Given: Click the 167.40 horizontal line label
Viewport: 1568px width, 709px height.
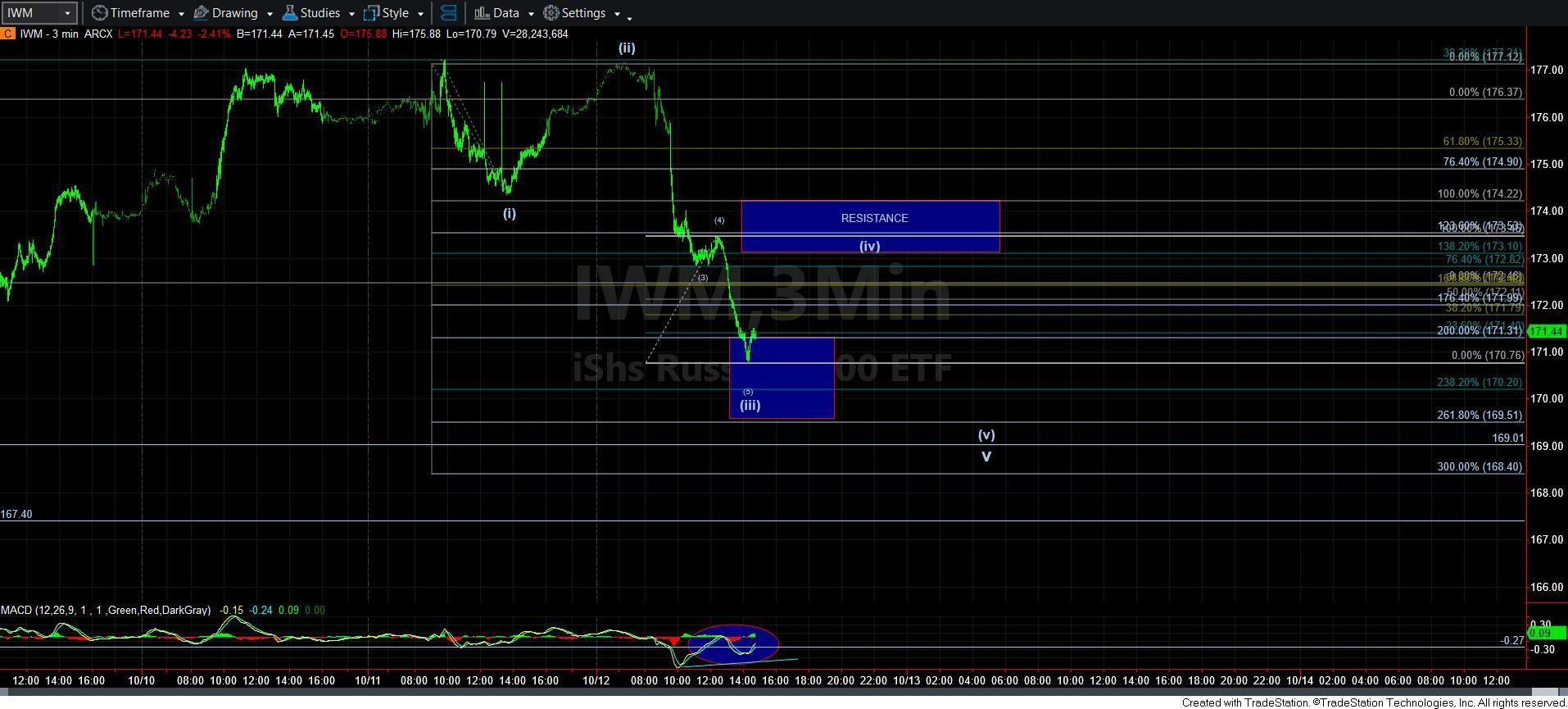Looking at the screenshot, I should pyautogui.click(x=16, y=514).
